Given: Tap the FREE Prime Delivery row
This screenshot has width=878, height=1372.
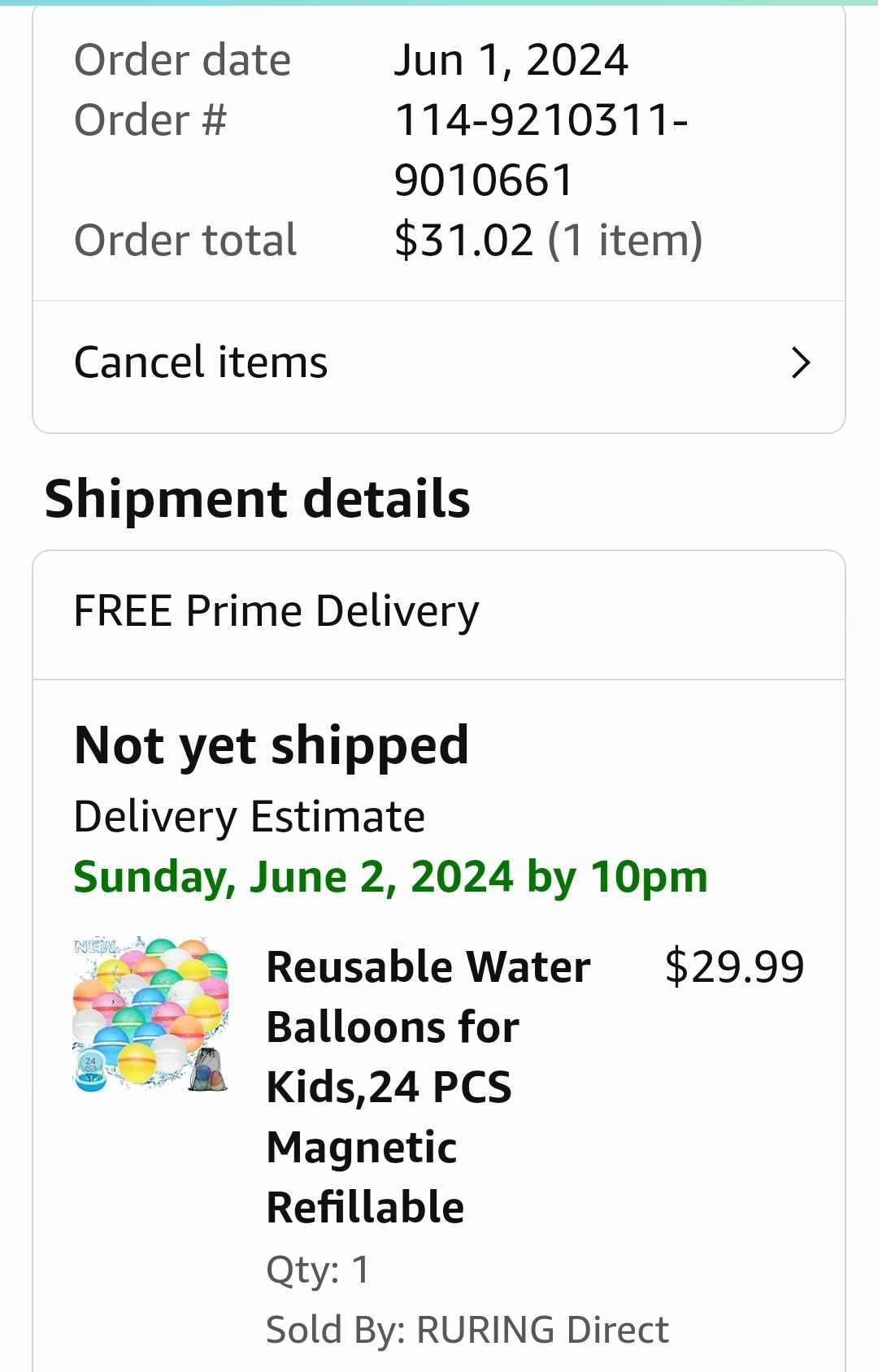Looking at the screenshot, I should pos(276,611).
